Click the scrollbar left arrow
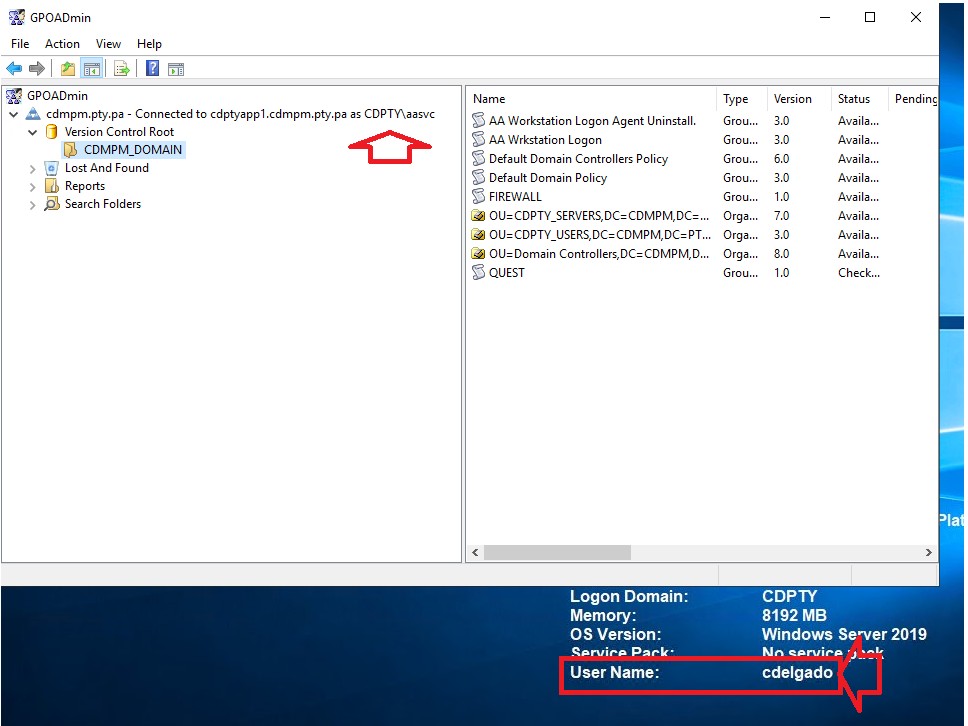 [x=475, y=553]
